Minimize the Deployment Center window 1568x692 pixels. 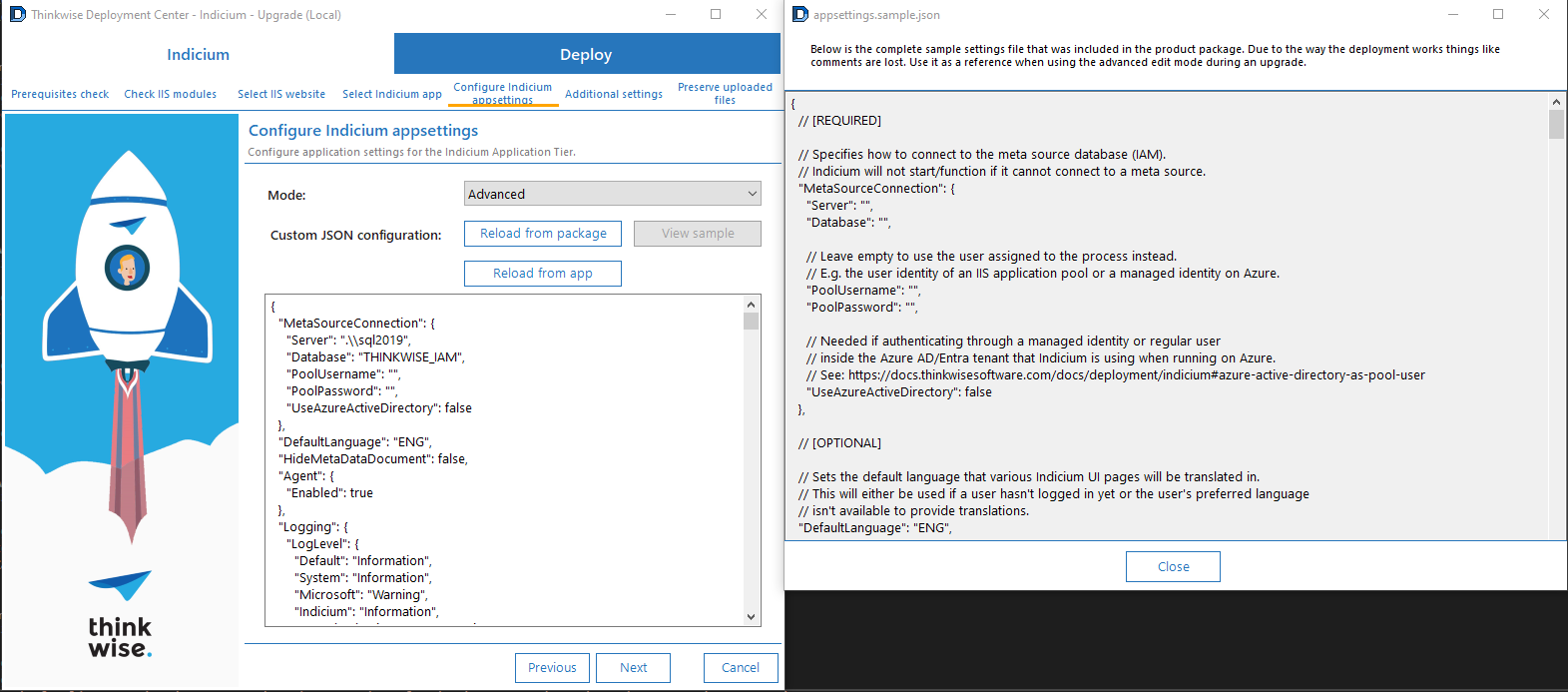(670, 14)
